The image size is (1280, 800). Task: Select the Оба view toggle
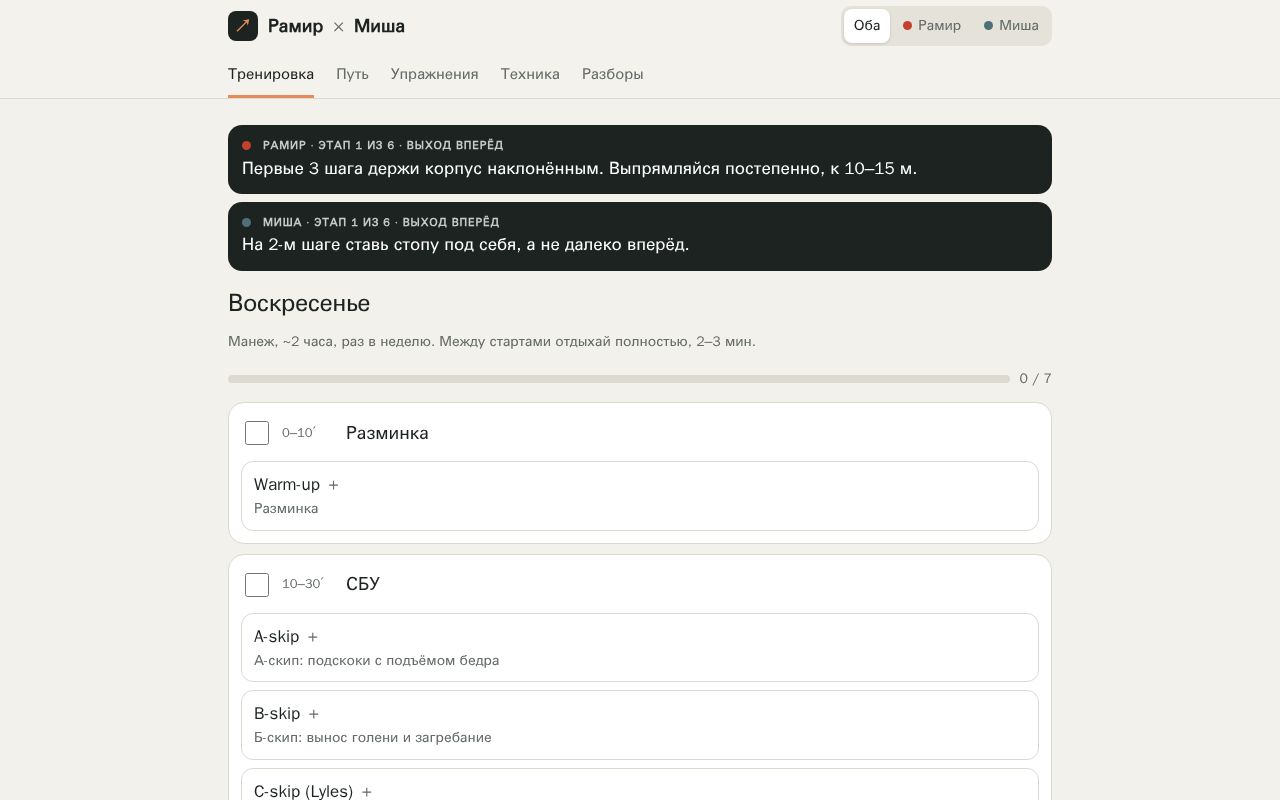[867, 26]
